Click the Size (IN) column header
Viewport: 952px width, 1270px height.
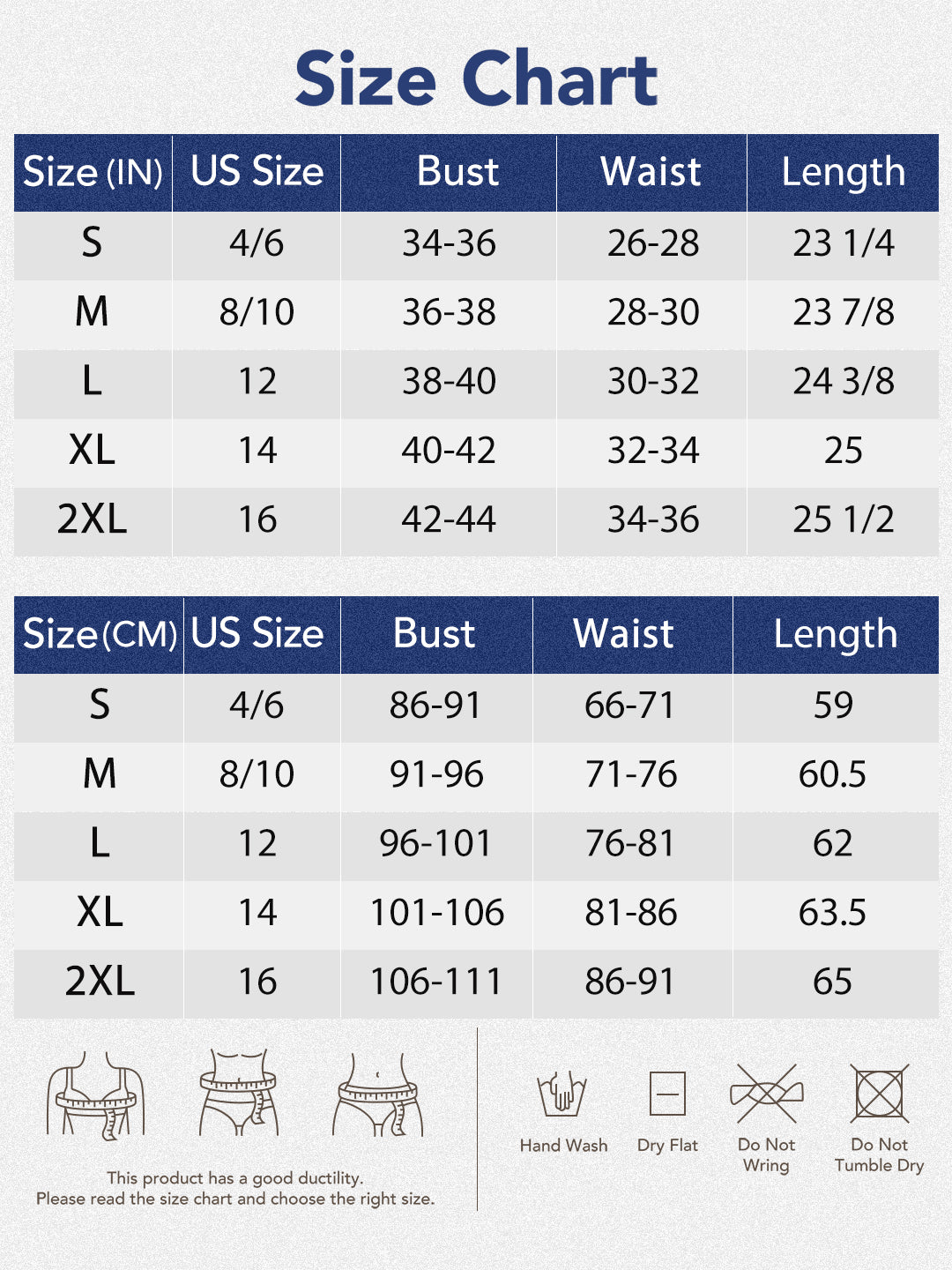point(93,173)
